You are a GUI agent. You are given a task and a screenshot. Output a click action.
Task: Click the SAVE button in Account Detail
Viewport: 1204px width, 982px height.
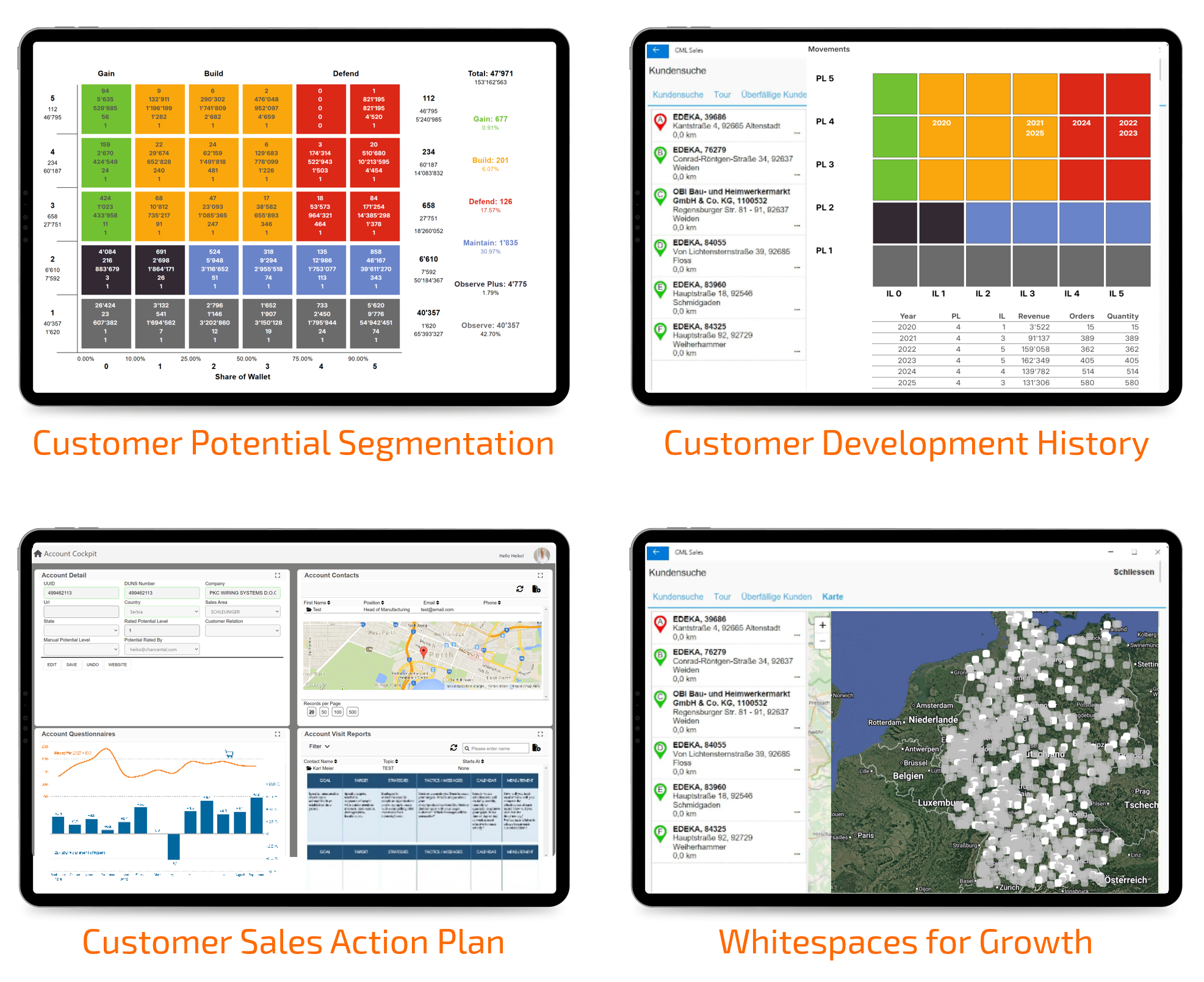coord(71,665)
